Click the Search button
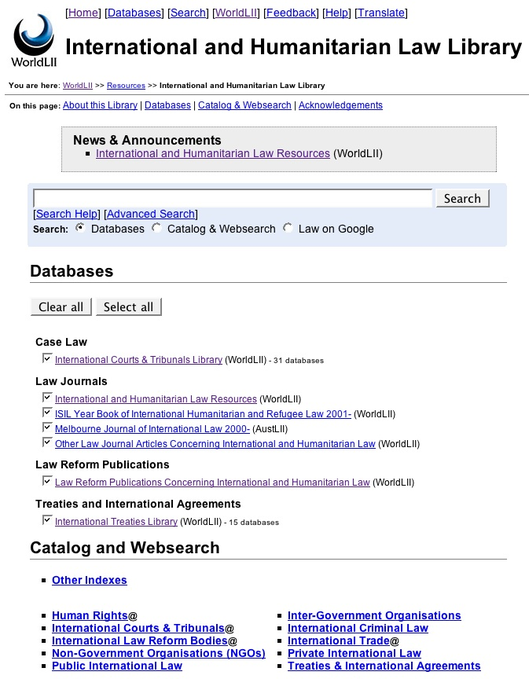The image size is (529, 679). click(462, 198)
